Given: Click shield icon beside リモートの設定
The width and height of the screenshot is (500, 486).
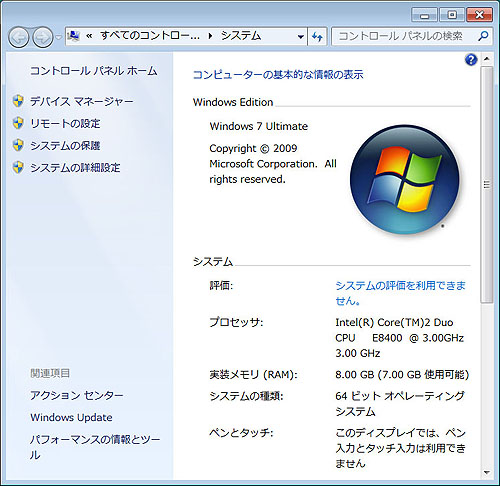Looking at the screenshot, I should [x=18, y=123].
